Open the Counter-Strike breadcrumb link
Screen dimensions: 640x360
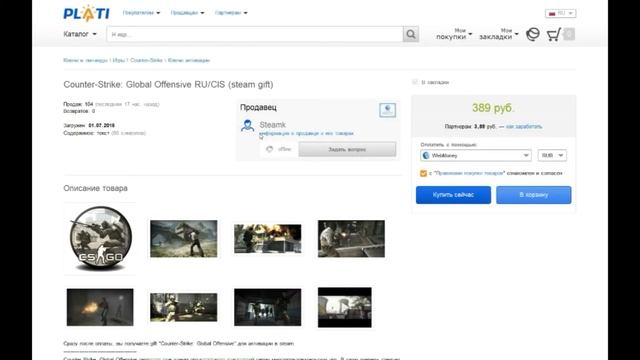tap(147, 60)
